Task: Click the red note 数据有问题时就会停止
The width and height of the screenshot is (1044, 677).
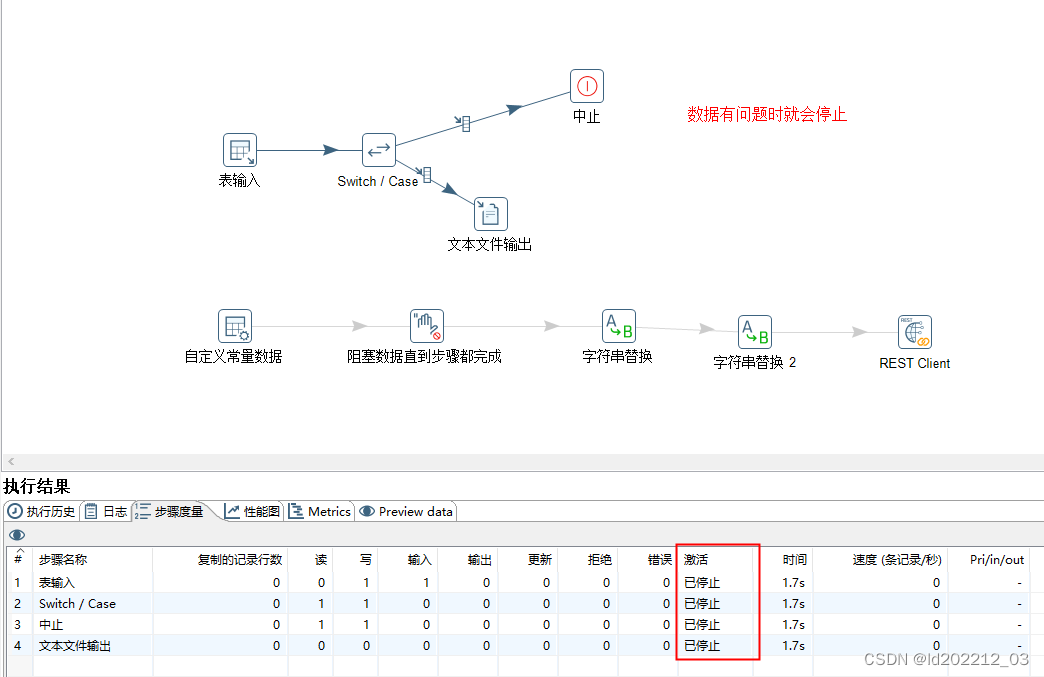Action: (x=767, y=114)
